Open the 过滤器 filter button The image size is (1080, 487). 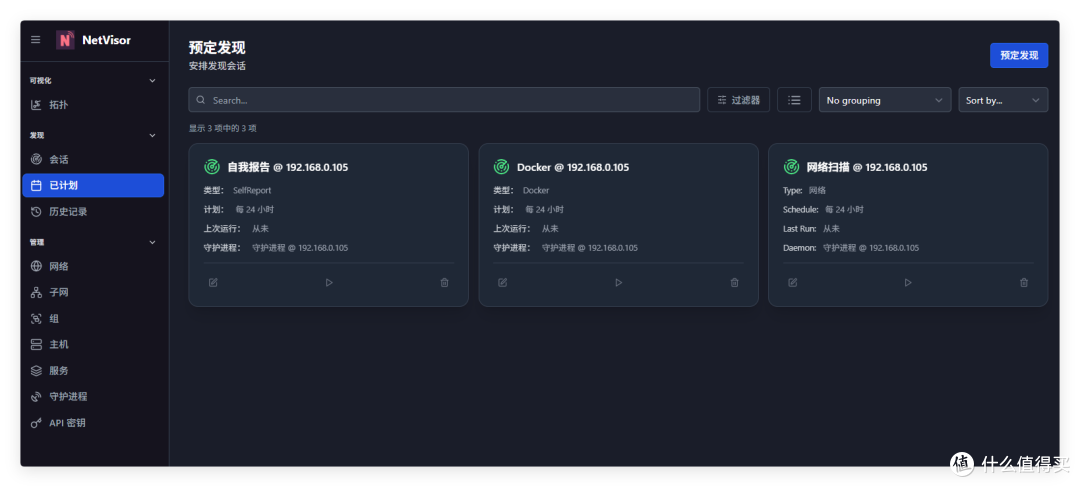tap(738, 100)
